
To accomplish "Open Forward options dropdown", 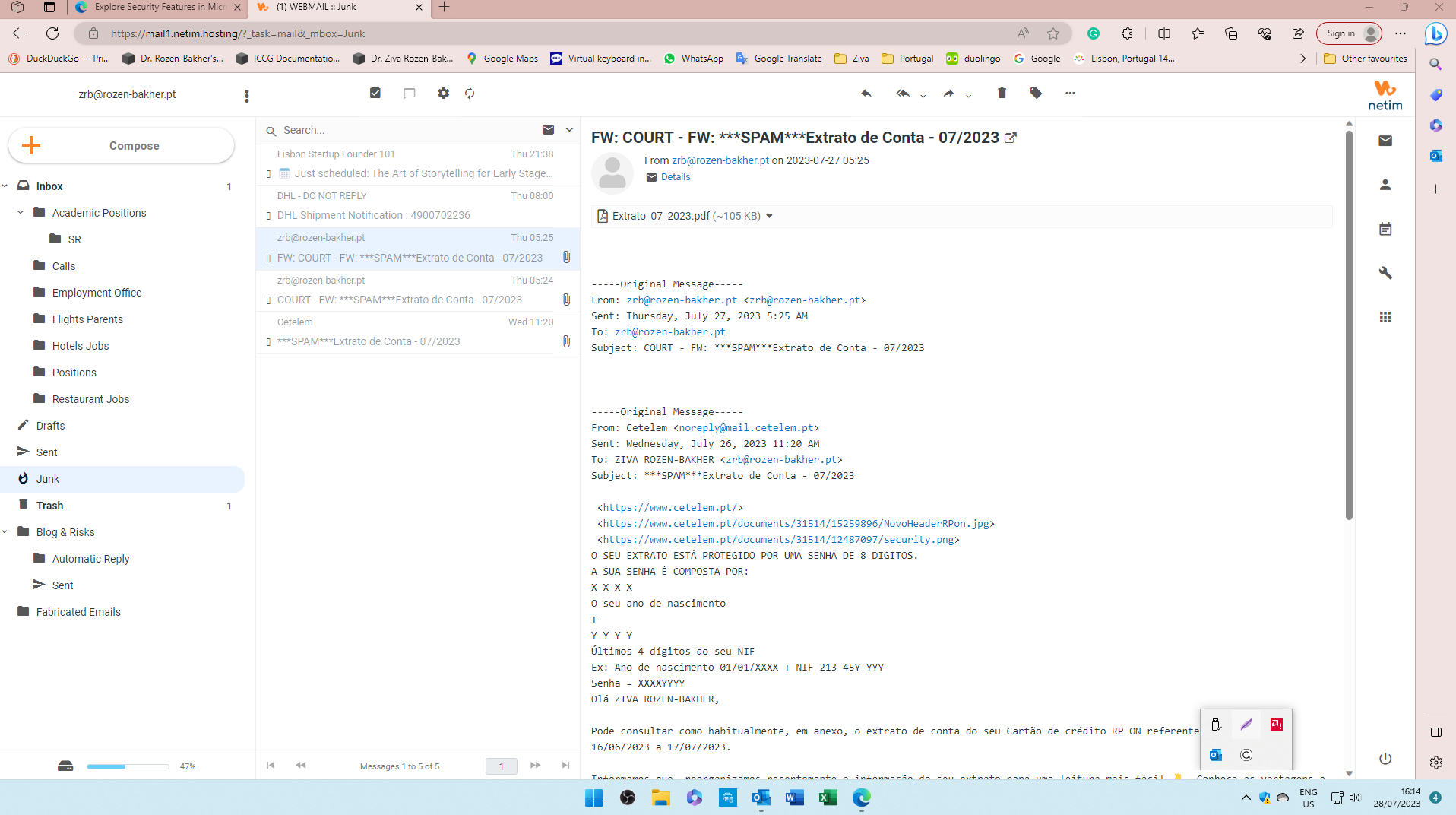I will (x=969, y=96).
